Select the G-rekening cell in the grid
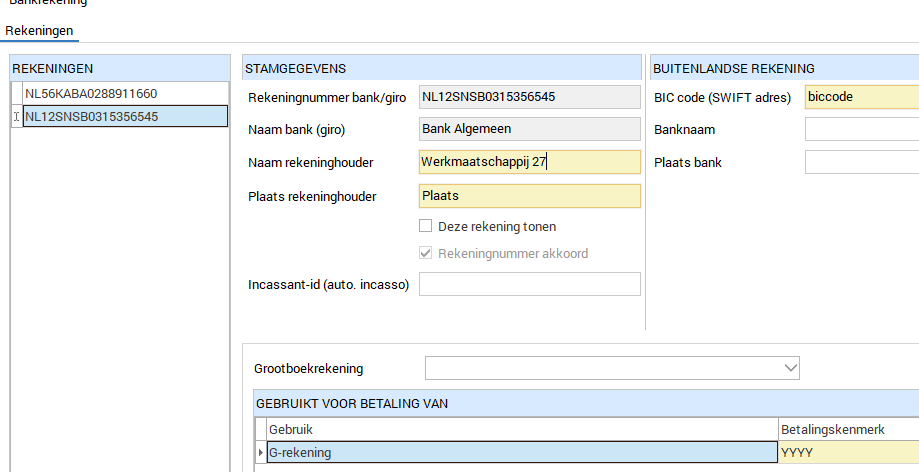Image resolution: width=919 pixels, height=472 pixels. (520, 453)
